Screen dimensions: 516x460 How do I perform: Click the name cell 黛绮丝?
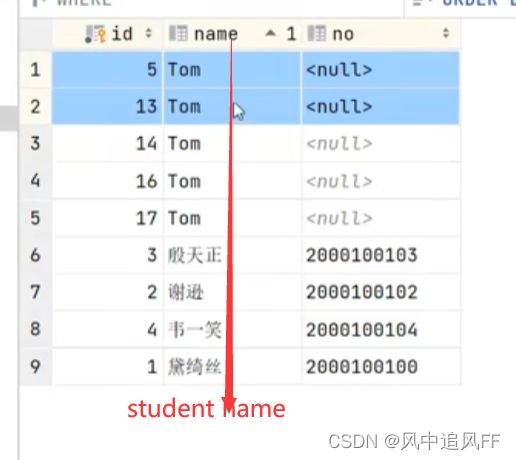232,366
